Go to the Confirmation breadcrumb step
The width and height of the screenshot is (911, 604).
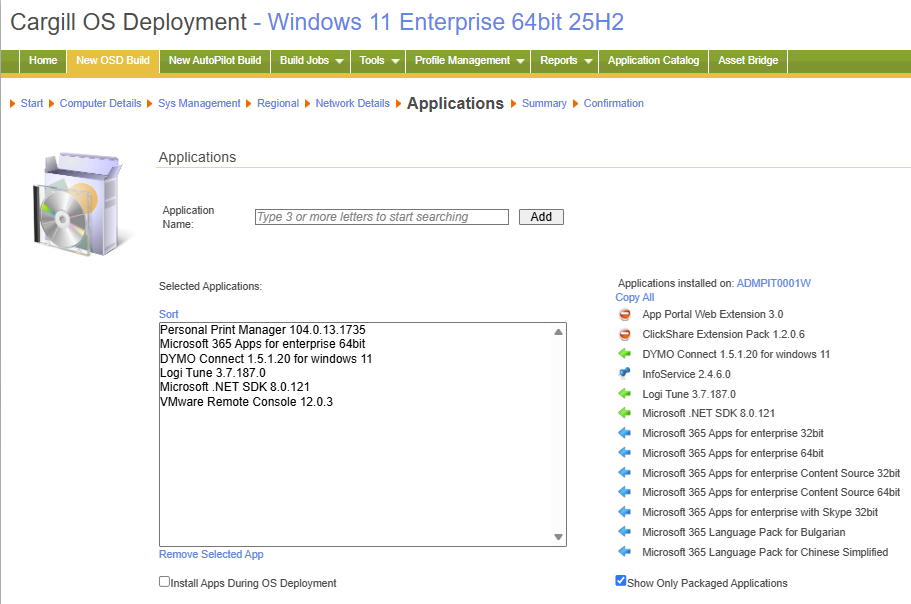click(x=614, y=103)
